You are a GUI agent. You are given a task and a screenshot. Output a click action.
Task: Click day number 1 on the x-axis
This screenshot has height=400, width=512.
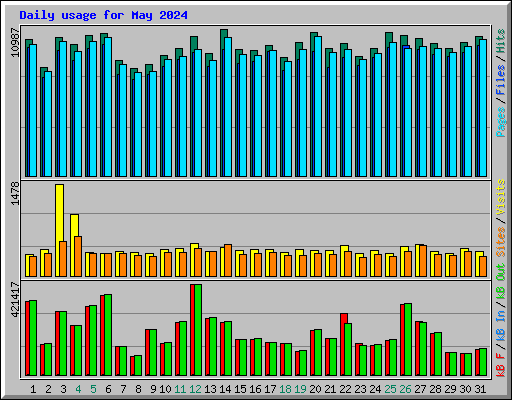[x=33, y=389]
